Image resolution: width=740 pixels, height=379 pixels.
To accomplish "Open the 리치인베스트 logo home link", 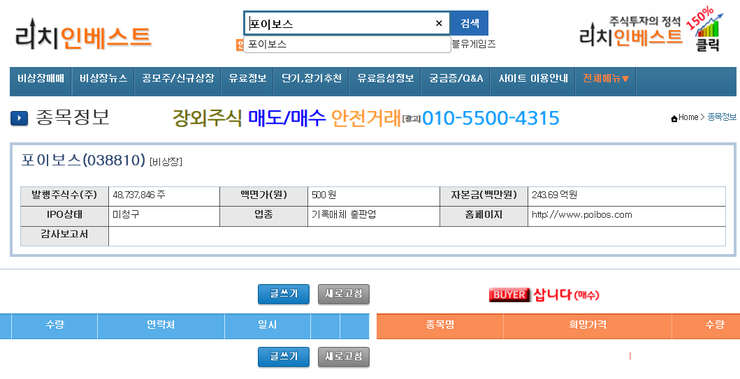I will (83, 34).
